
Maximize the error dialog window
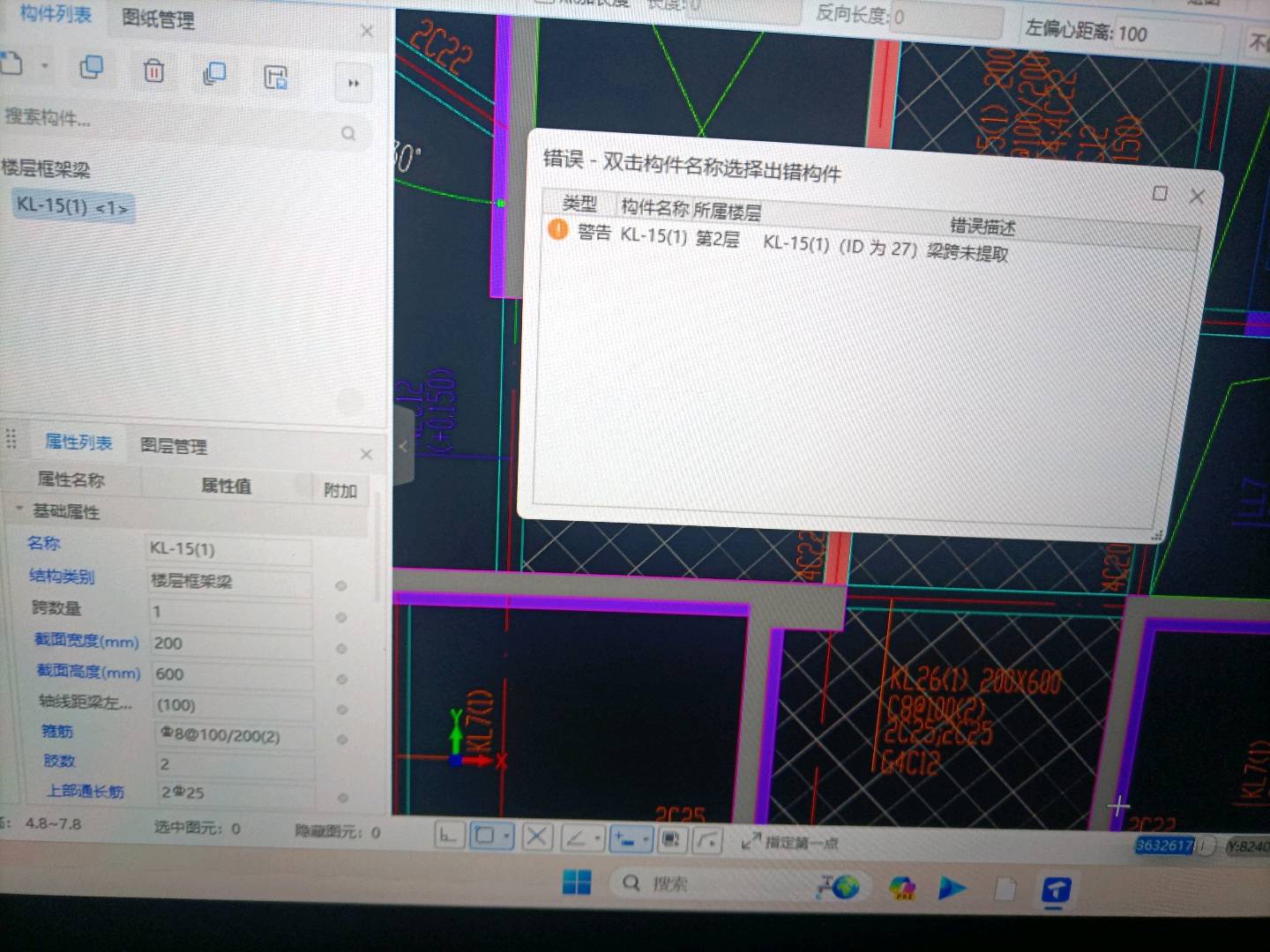pyautogui.click(x=1160, y=193)
